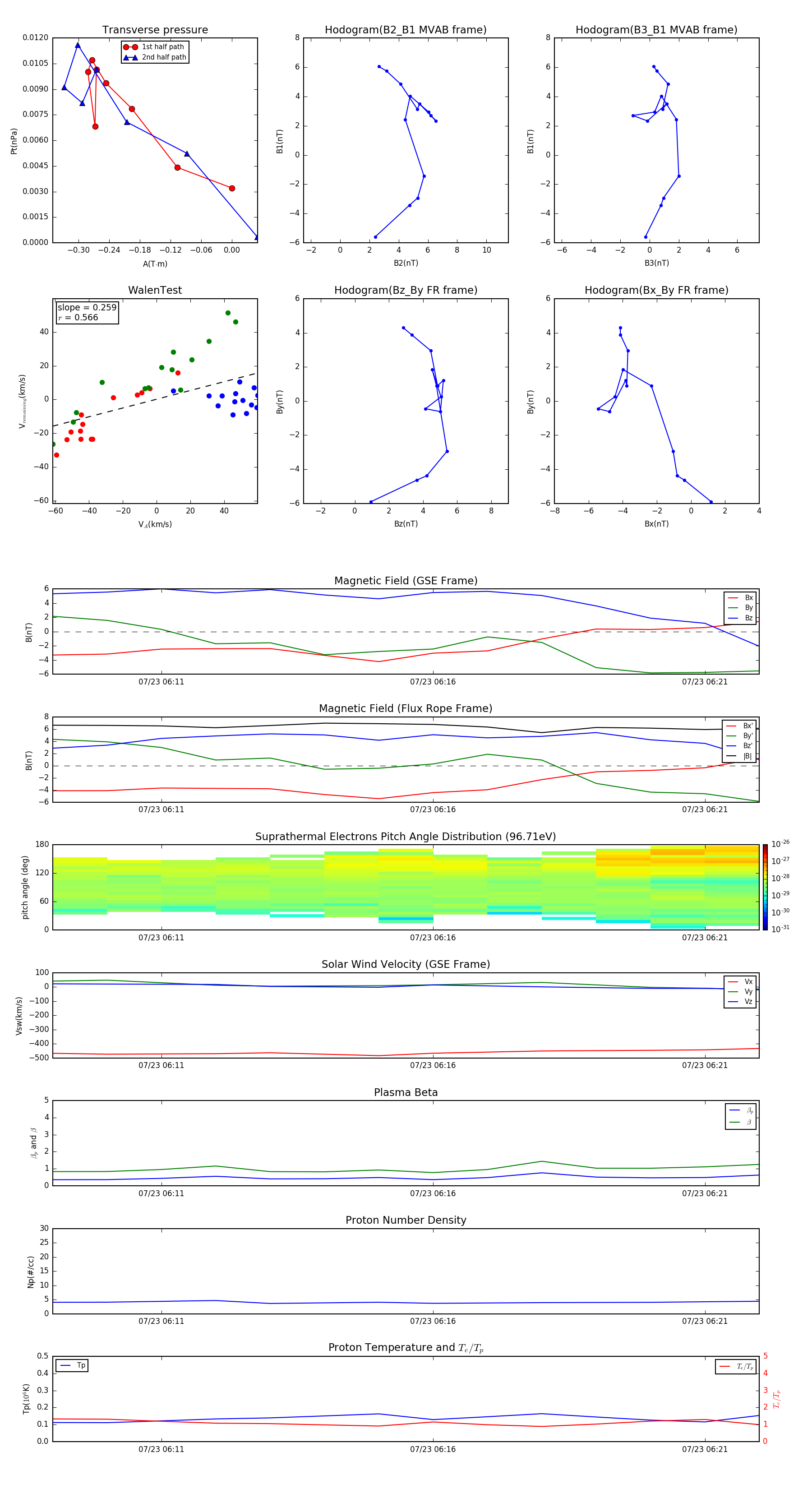Viewport: 812px width, 1489px height.
Task: Select the 'Proton Temperature and Te/Tp' title
Action: (x=406, y=1348)
